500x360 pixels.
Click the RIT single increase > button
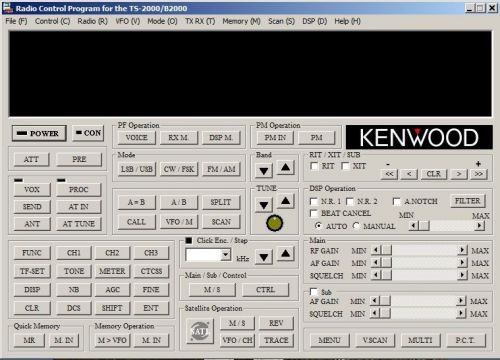point(459,174)
